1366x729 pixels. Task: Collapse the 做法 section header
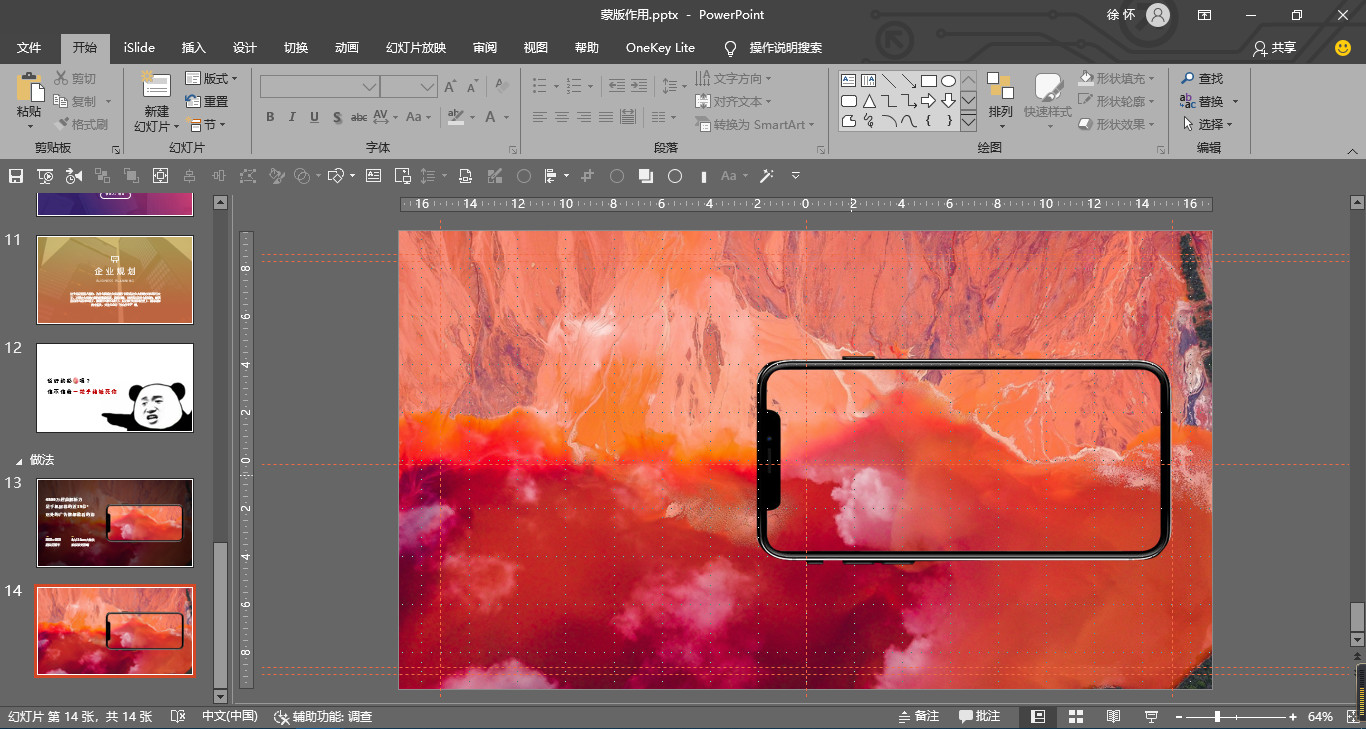pos(19,461)
